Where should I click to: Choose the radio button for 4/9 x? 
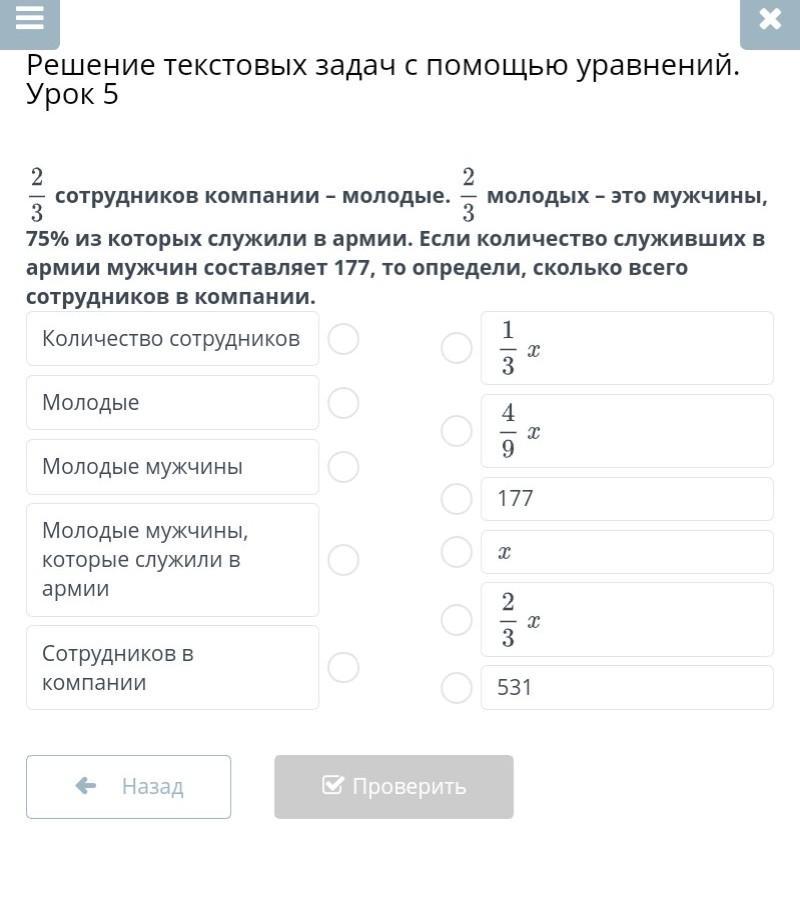457,431
